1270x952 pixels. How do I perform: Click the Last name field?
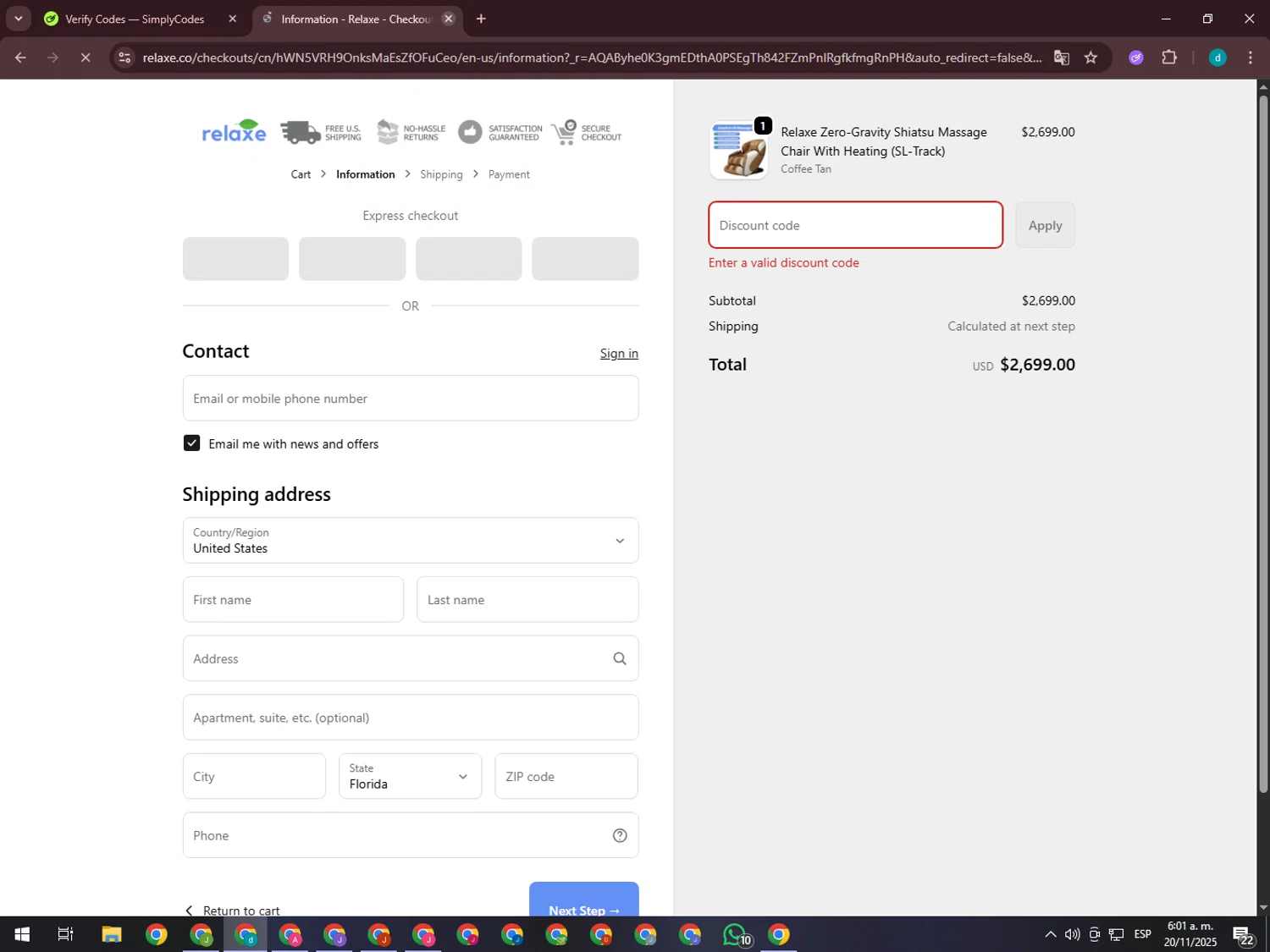pos(527,600)
